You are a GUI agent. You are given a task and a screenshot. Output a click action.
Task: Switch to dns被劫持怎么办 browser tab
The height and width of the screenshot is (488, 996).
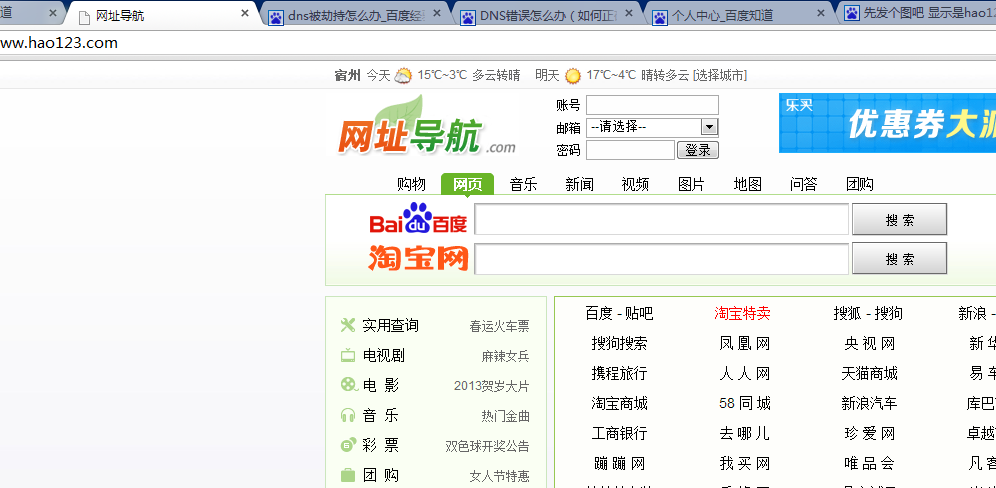pyautogui.click(x=355, y=16)
